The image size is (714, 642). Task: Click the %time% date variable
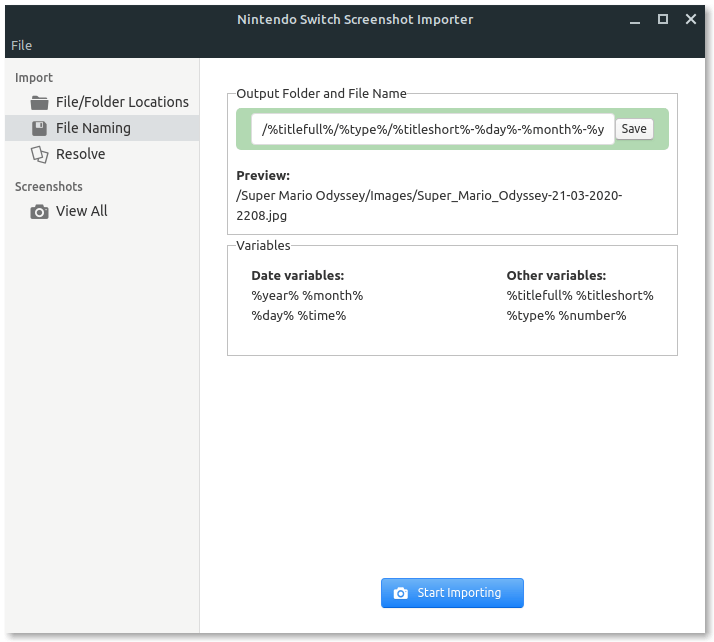pos(321,315)
